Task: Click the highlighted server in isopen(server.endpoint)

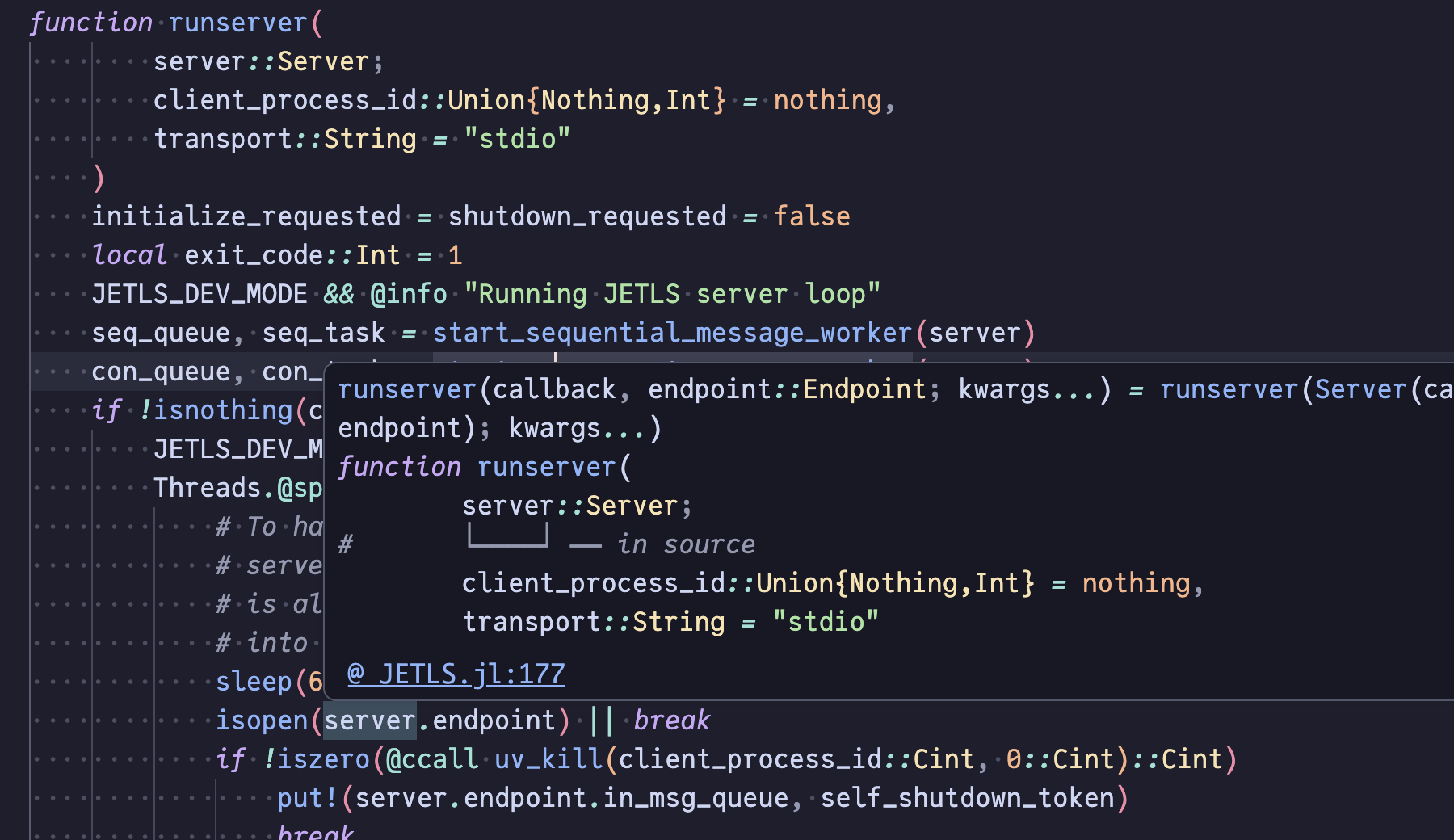Action: pyautogui.click(x=370, y=720)
